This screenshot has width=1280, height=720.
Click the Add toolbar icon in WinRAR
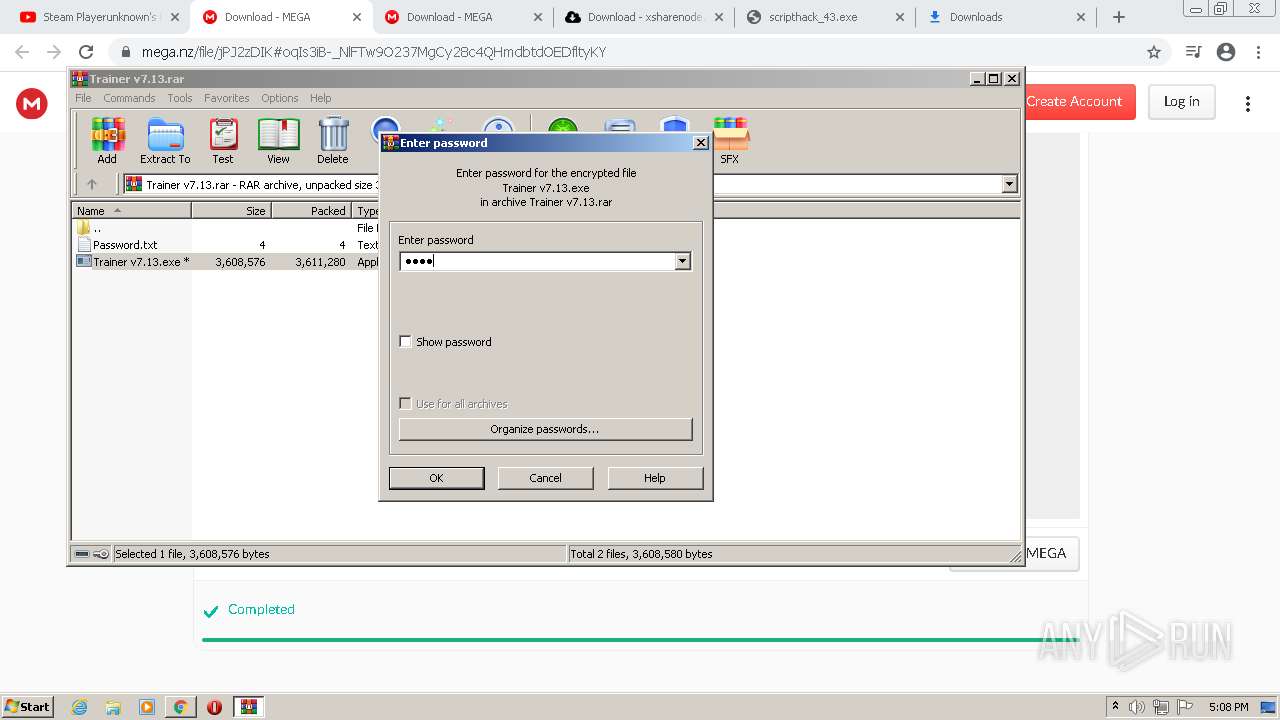click(x=107, y=140)
